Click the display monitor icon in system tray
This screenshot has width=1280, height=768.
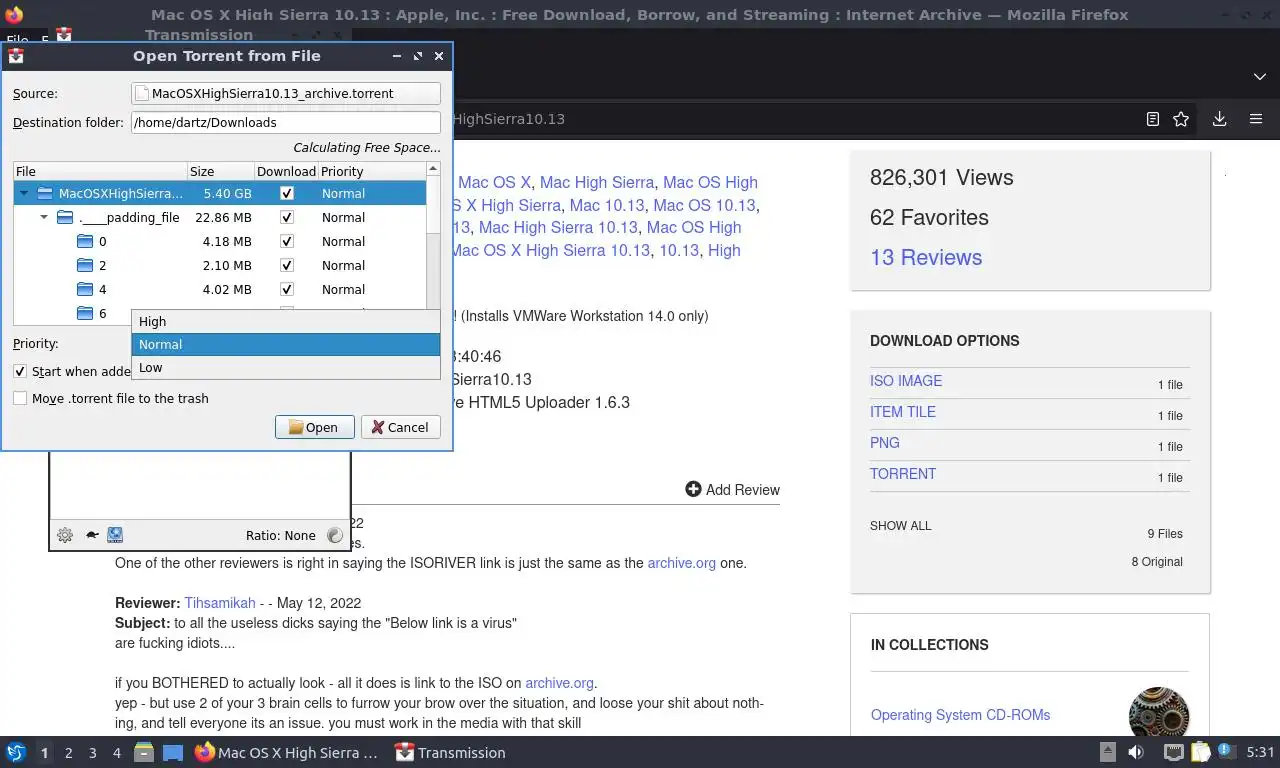pos(1174,752)
